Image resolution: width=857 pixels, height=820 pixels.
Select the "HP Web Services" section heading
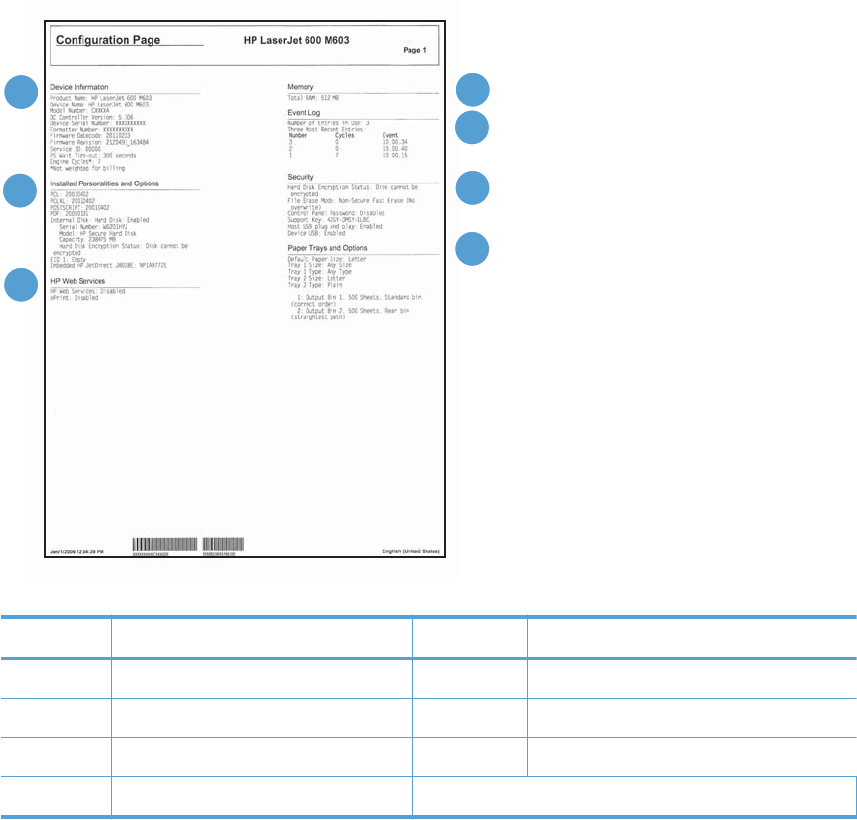point(78,280)
